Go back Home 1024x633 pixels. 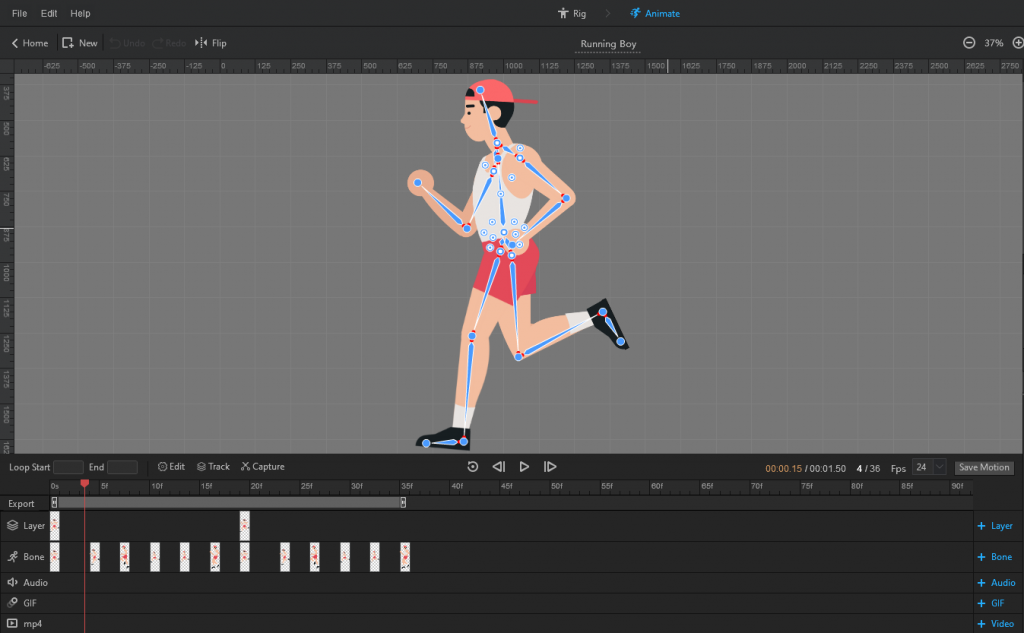[29, 43]
